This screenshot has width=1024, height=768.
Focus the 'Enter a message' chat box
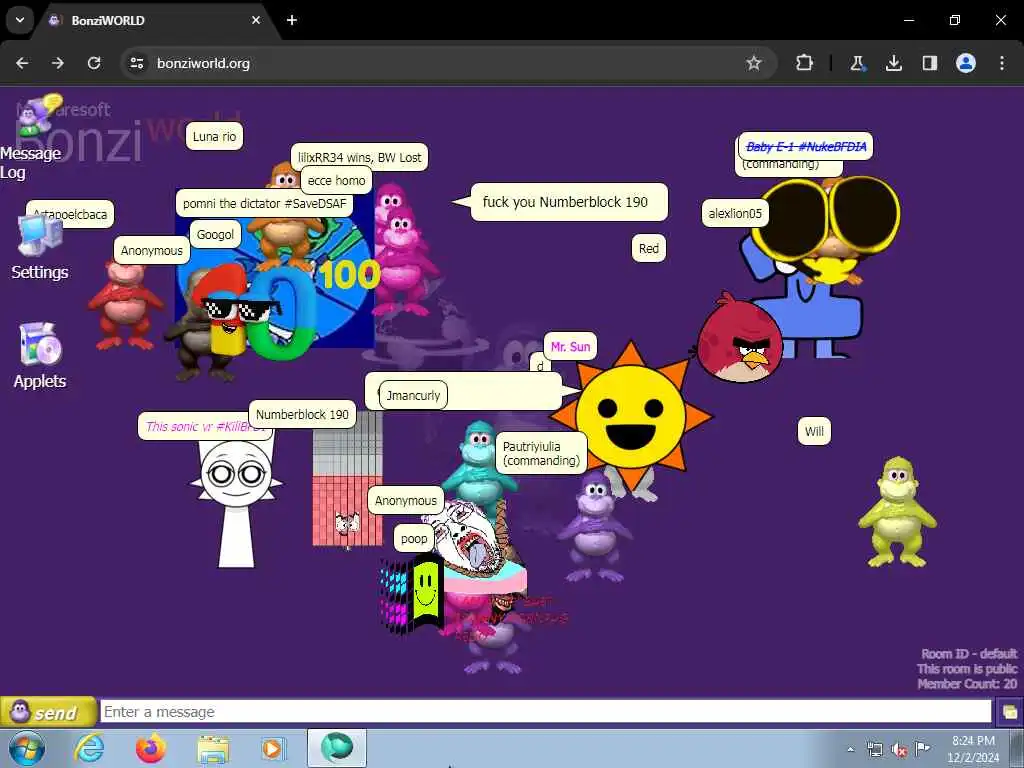[545, 712]
